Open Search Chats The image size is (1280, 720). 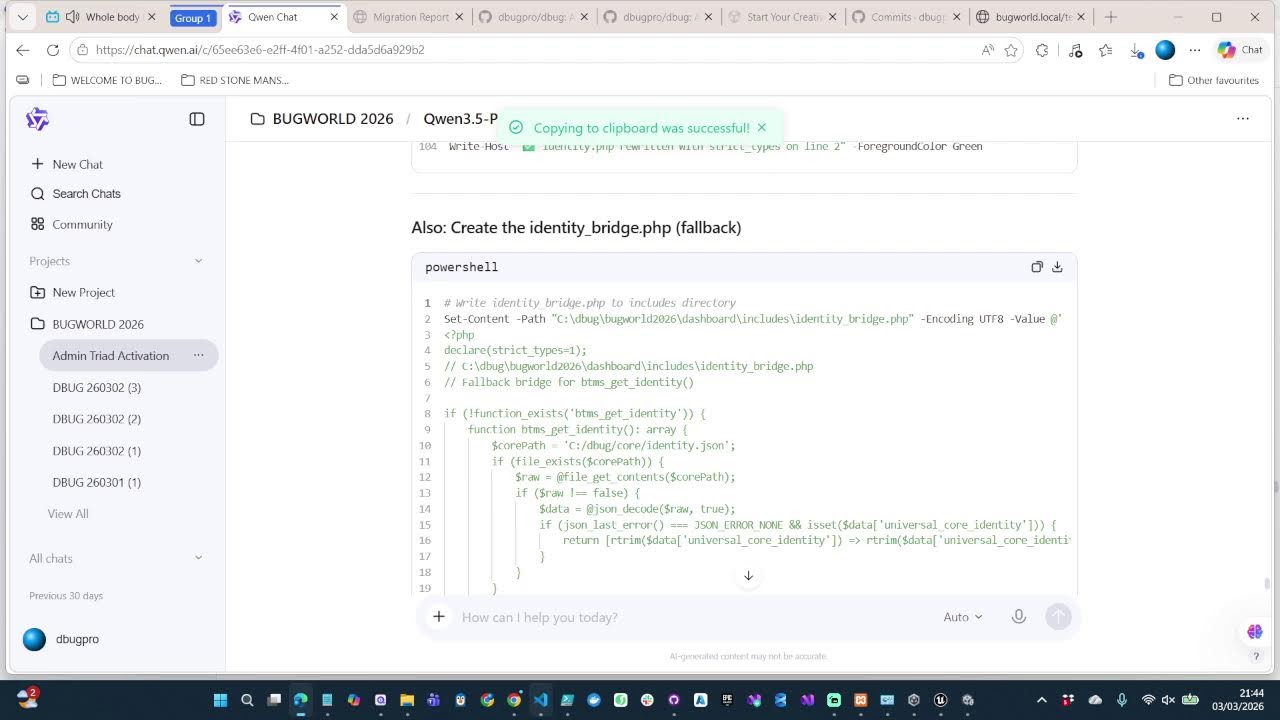76,194
